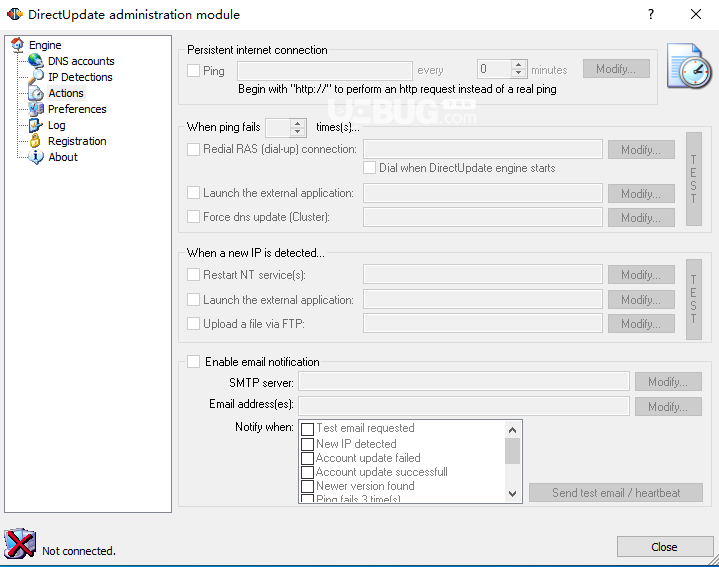
Task: Click the Restart NT service(s) field
Action: pyautogui.click(x=483, y=274)
